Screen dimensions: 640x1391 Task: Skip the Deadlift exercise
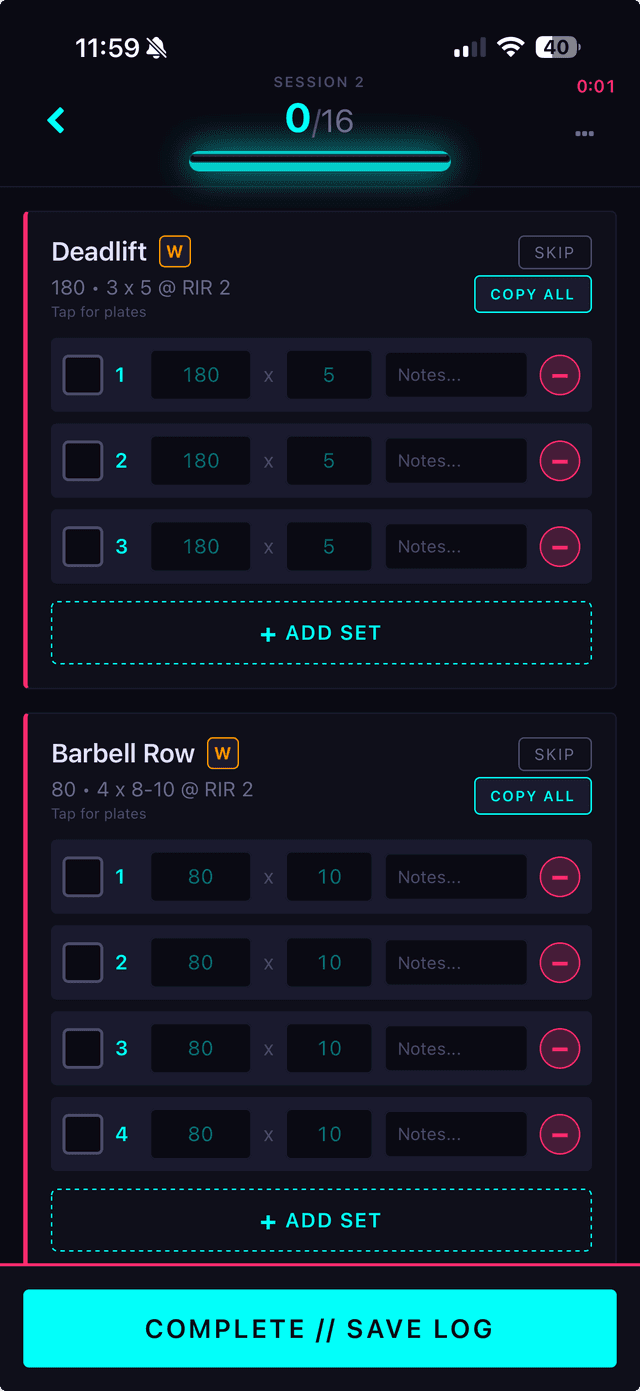tap(555, 252)
